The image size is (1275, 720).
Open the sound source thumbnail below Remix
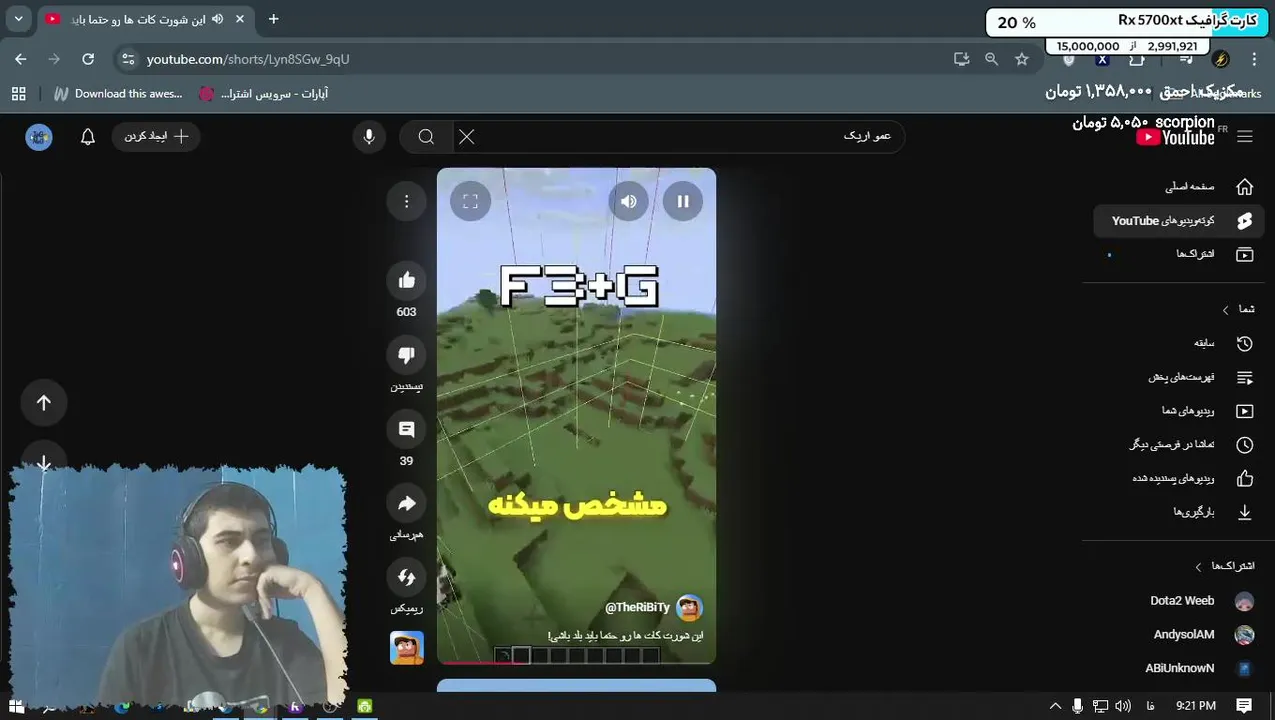(x=406, y=648)
